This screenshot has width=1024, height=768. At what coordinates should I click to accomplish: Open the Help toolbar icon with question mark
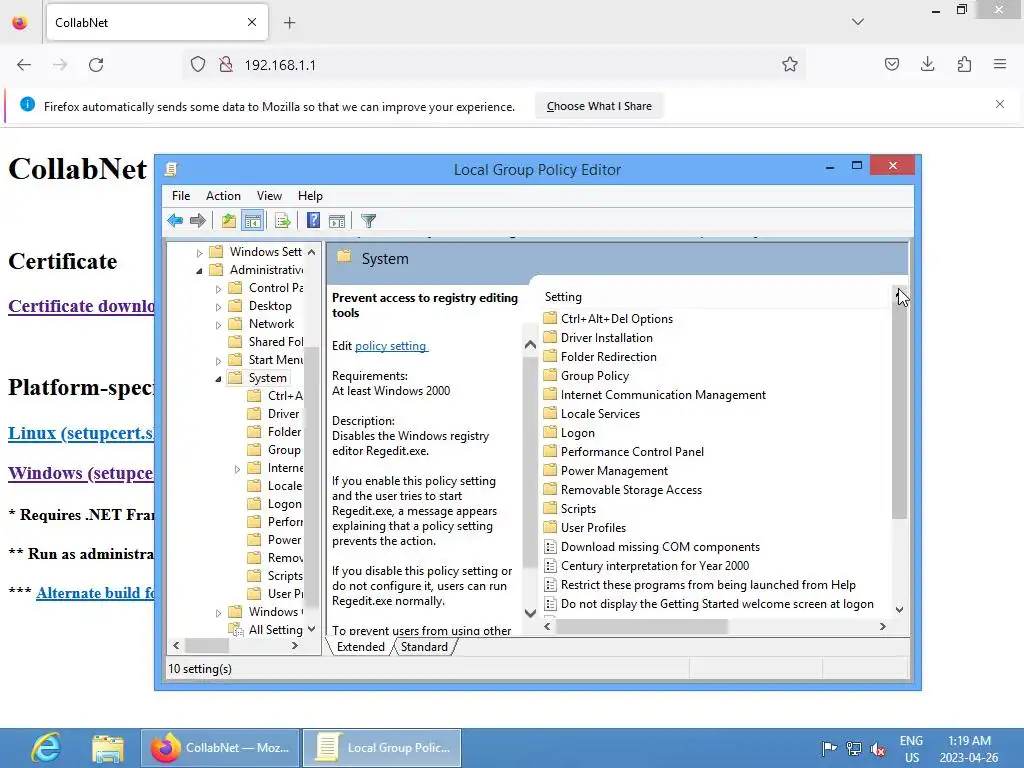[313, 221]
